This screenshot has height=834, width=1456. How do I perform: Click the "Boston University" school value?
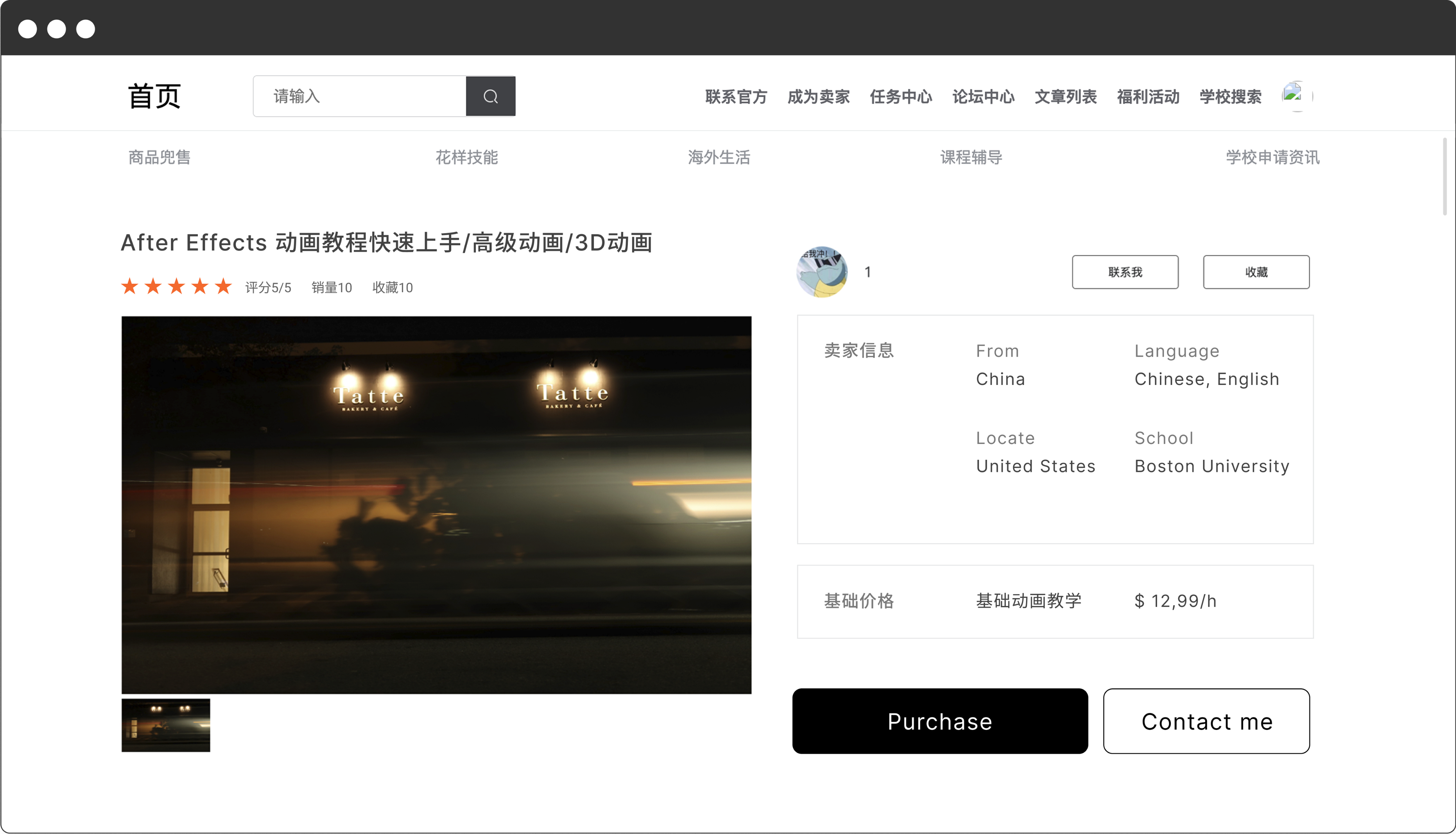pos(1212,466)
